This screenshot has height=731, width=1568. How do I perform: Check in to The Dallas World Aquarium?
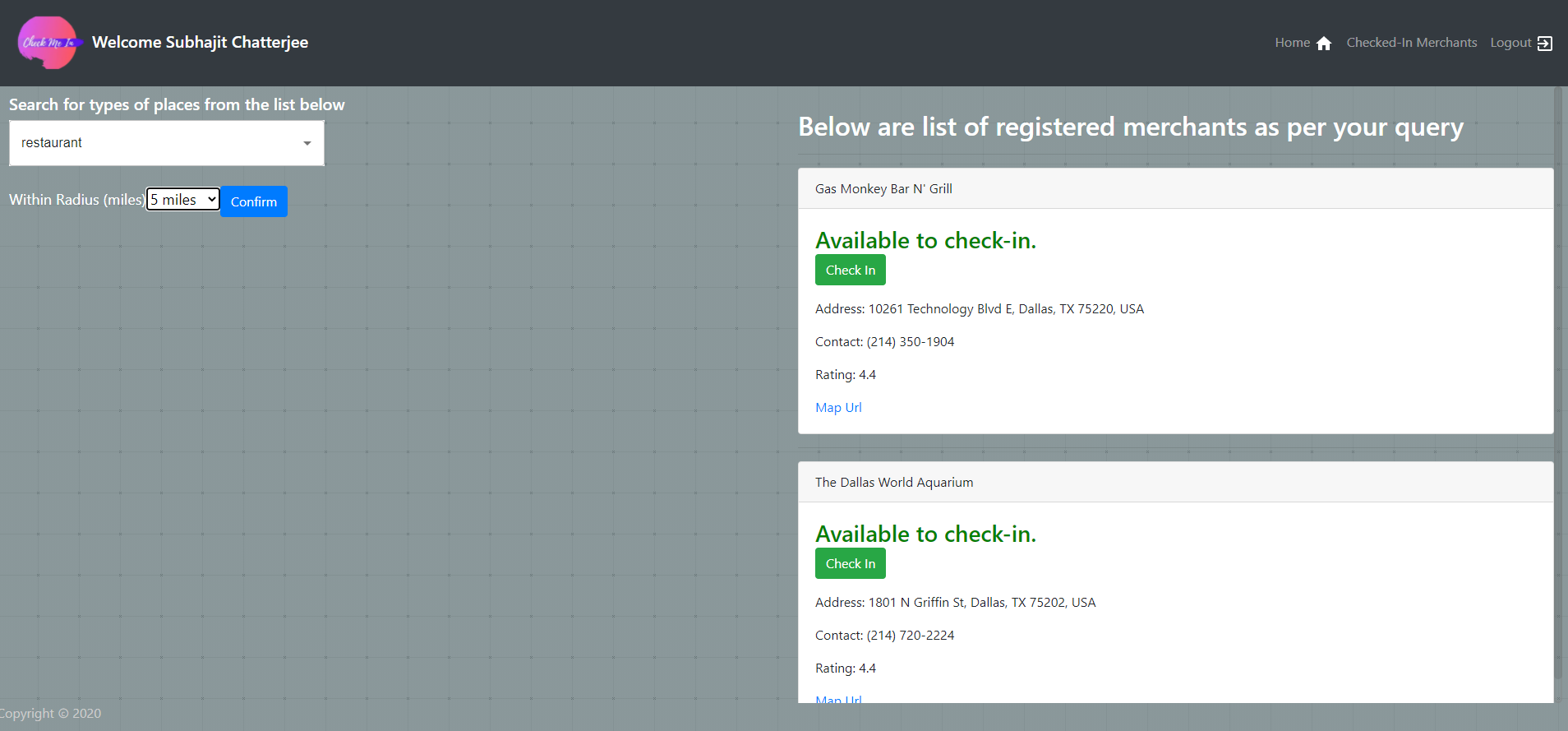pyautogui.click(x=850, y=563)
